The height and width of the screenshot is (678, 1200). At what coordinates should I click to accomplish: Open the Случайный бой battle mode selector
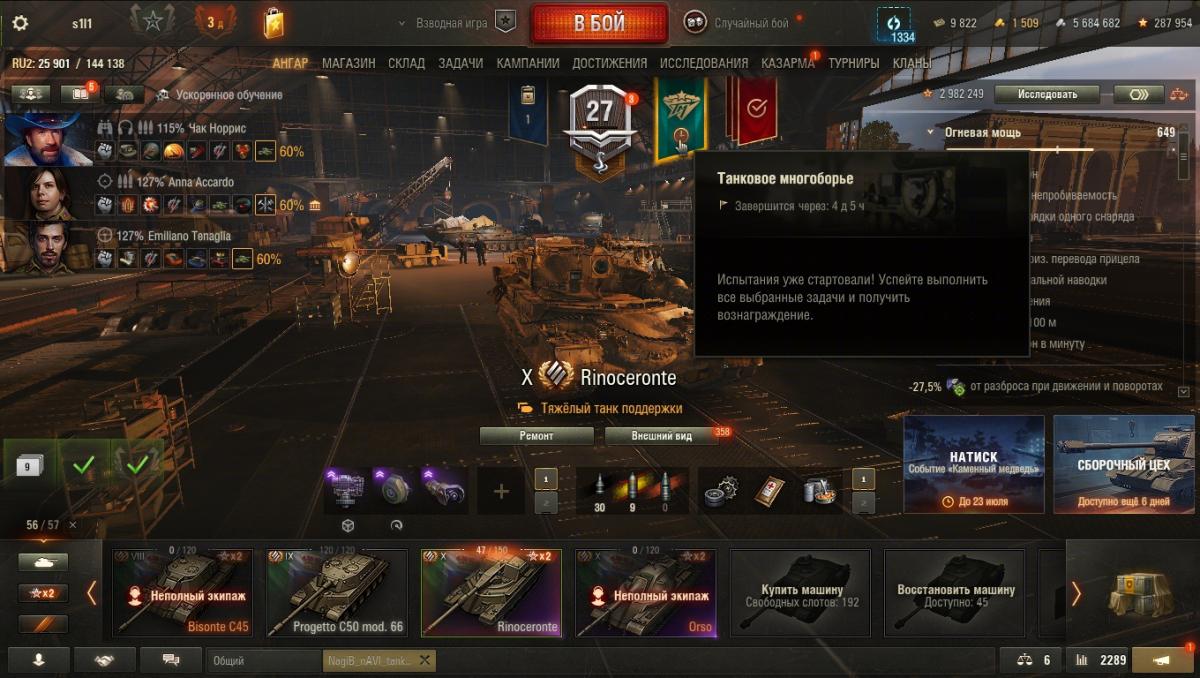coord(739,22)
